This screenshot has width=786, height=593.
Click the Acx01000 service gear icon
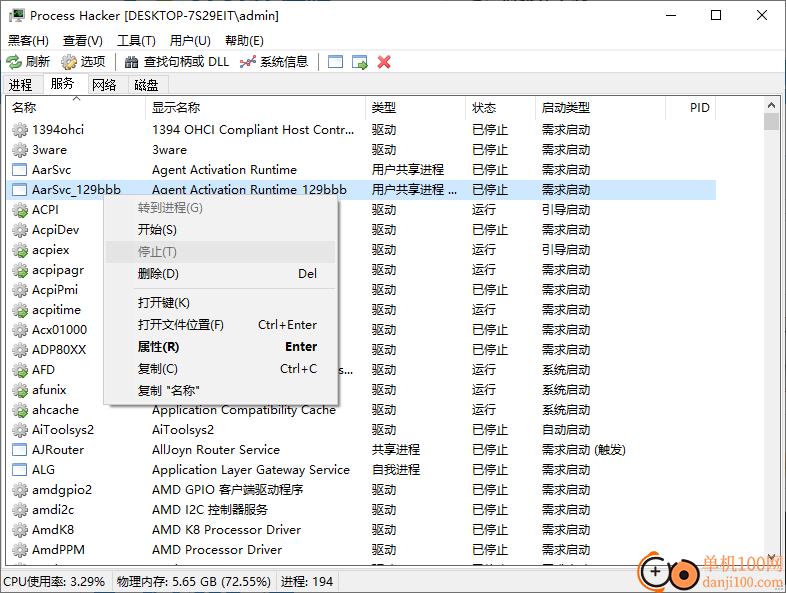pos(20,330)
